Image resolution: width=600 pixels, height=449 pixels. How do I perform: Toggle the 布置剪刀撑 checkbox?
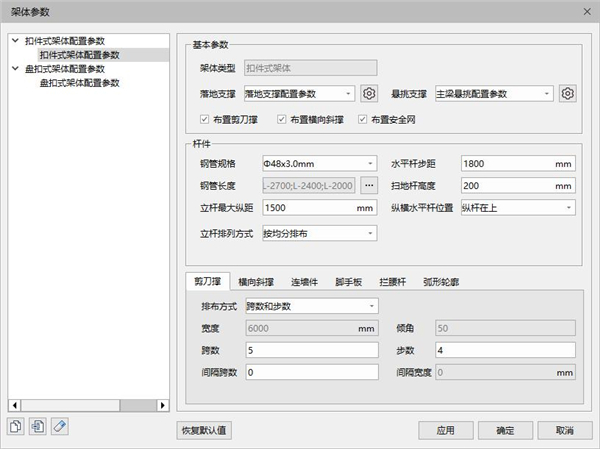[x=206, y=120]
